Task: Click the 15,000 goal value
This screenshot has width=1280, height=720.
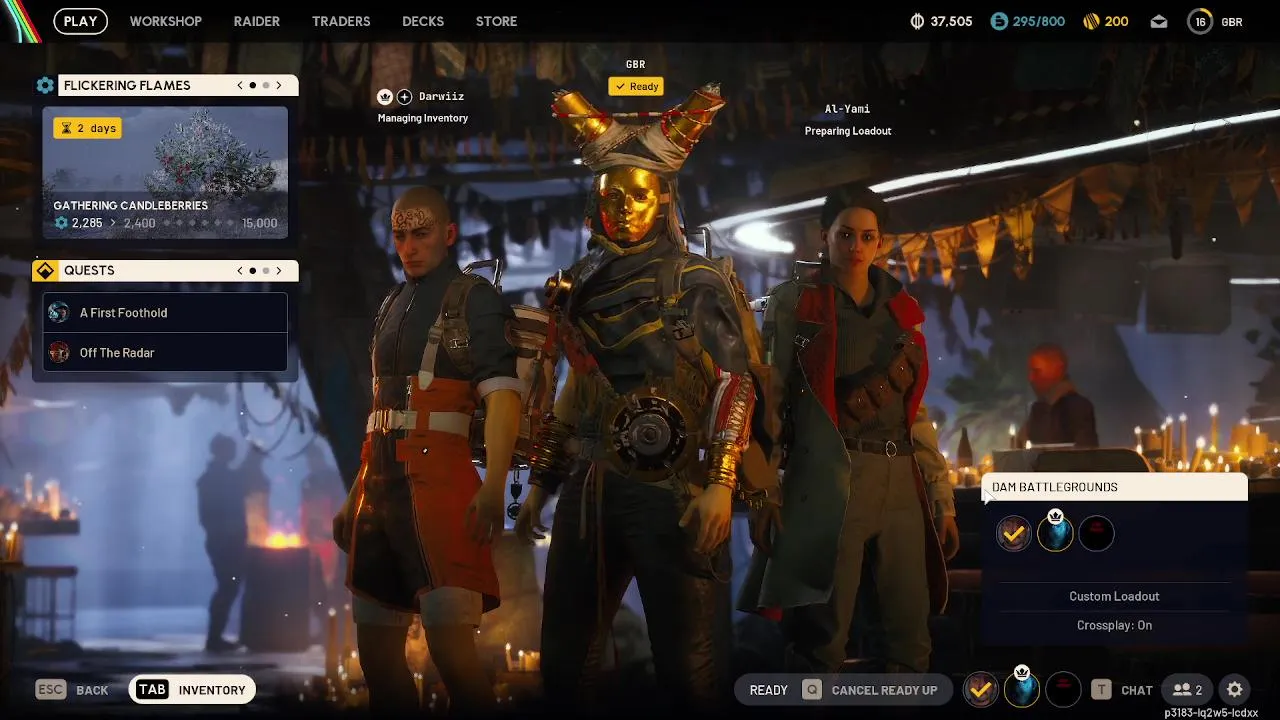Action: [x=260, y=223]
